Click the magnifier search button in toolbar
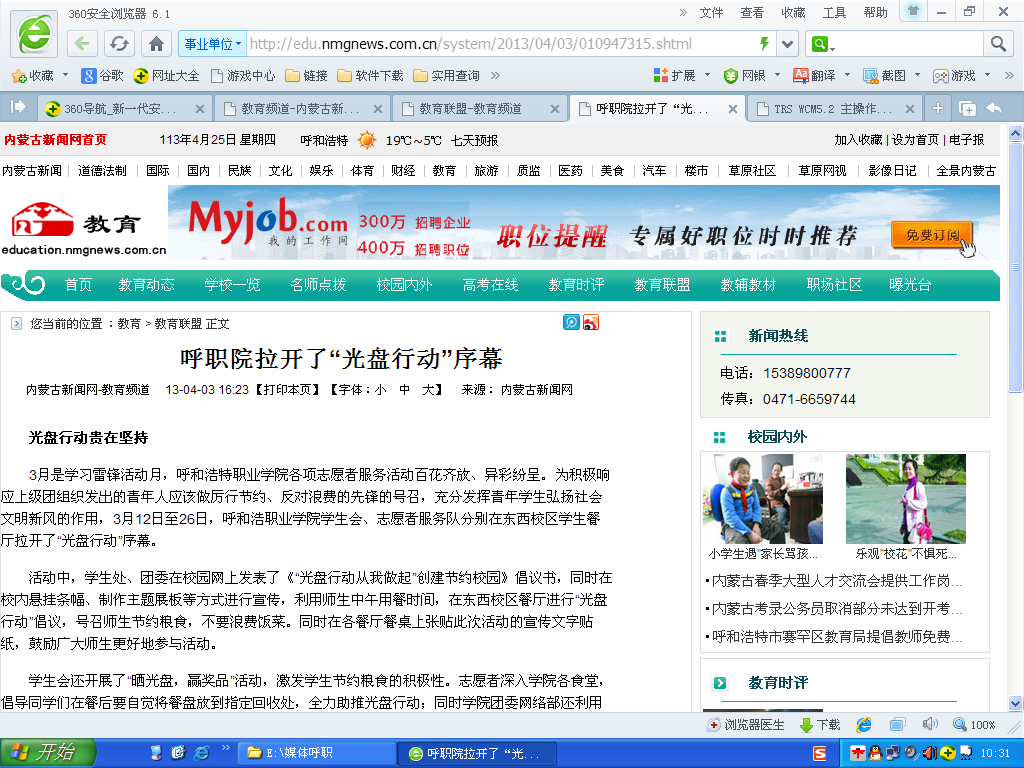Image resolution: width=1024 pixels, height=768 pixels. point(998,44)
